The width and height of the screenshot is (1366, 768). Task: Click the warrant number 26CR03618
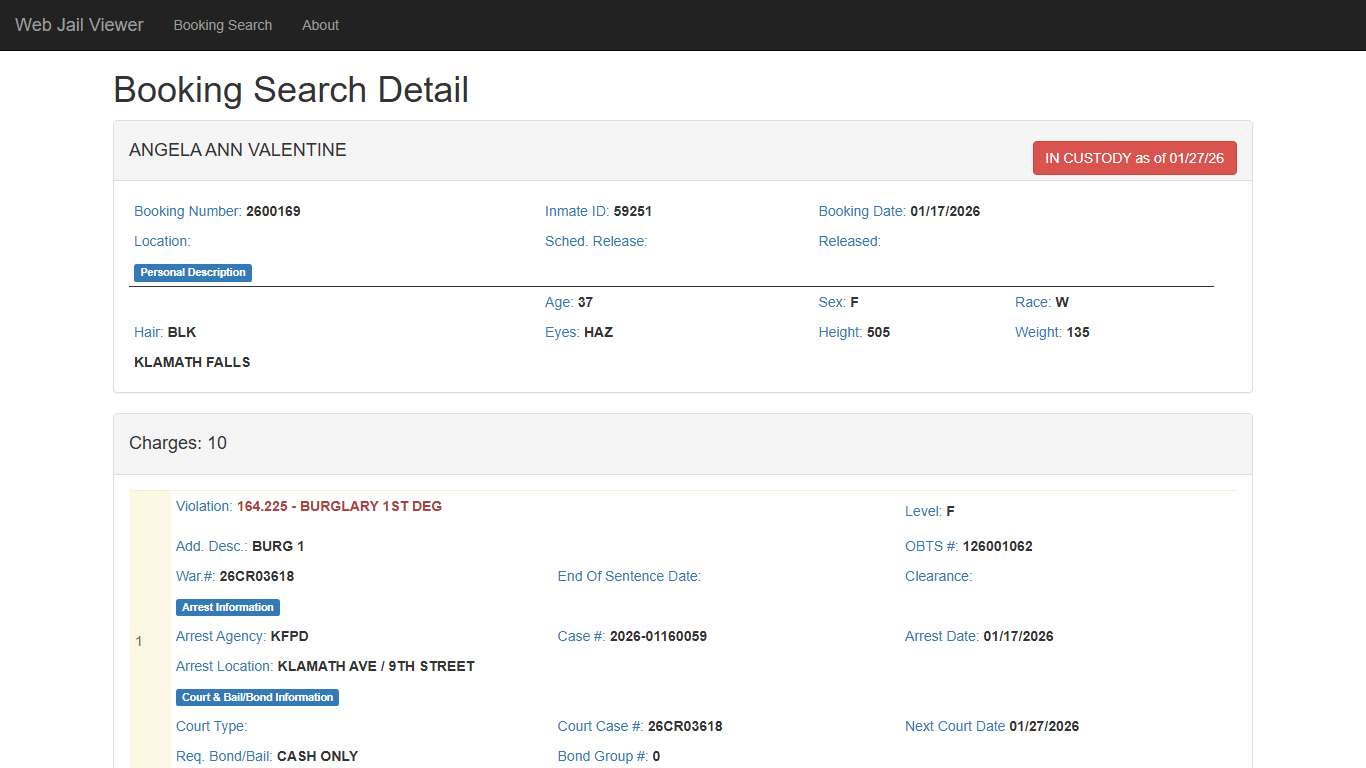click(x=256, y=576)
